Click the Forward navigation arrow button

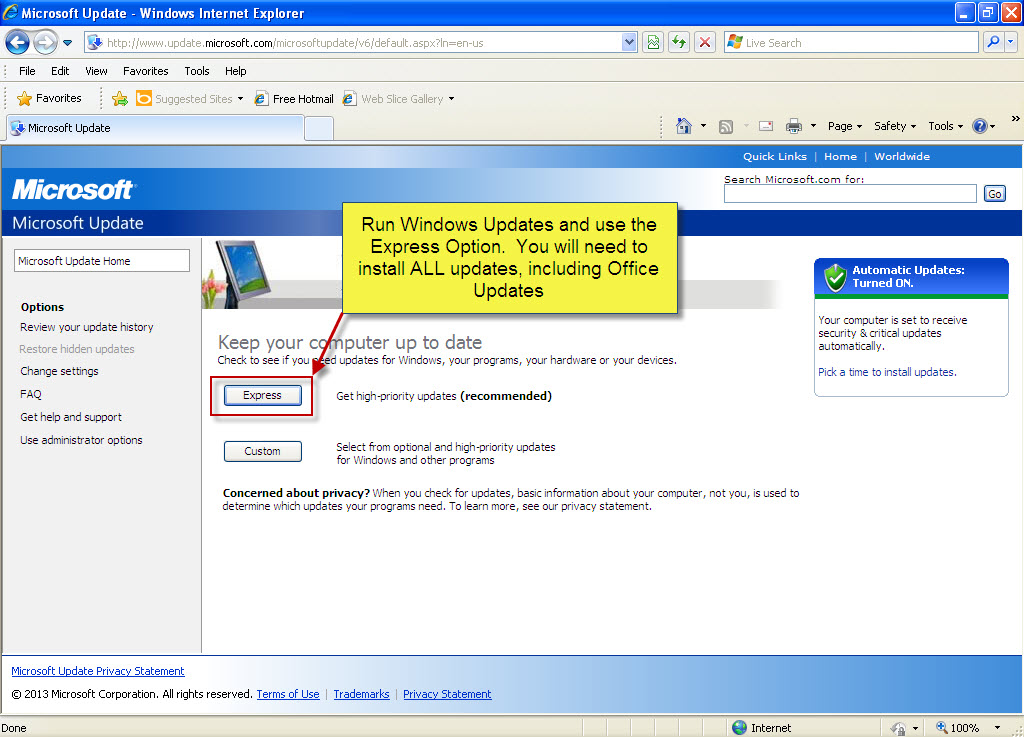tap(45, 43)
